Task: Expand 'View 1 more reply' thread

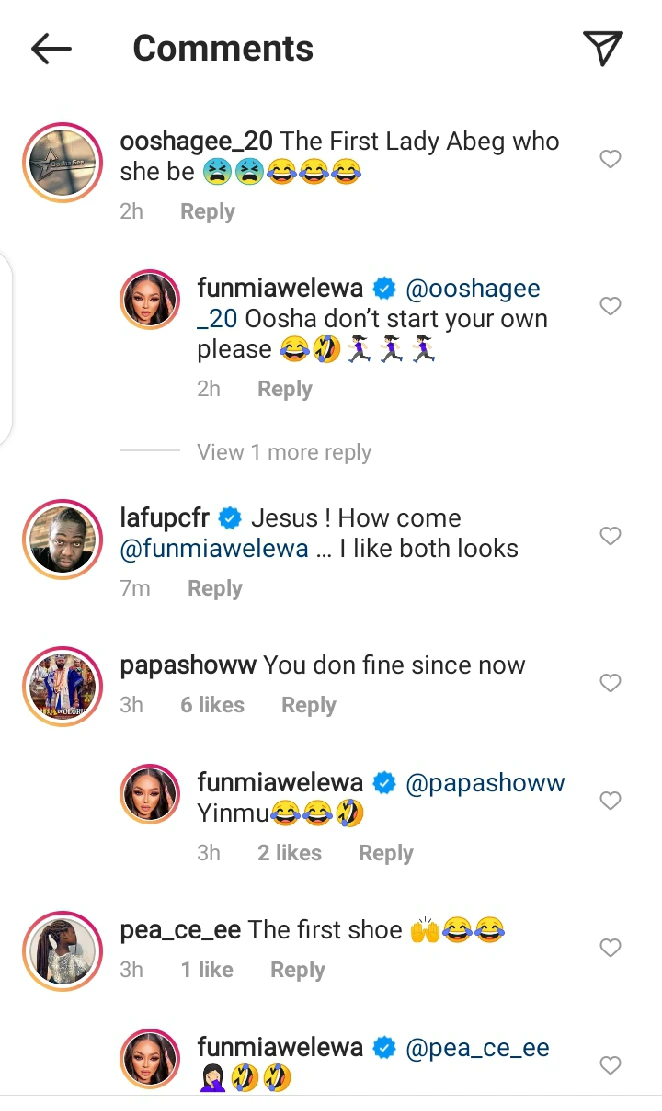Action: point(284,452)
